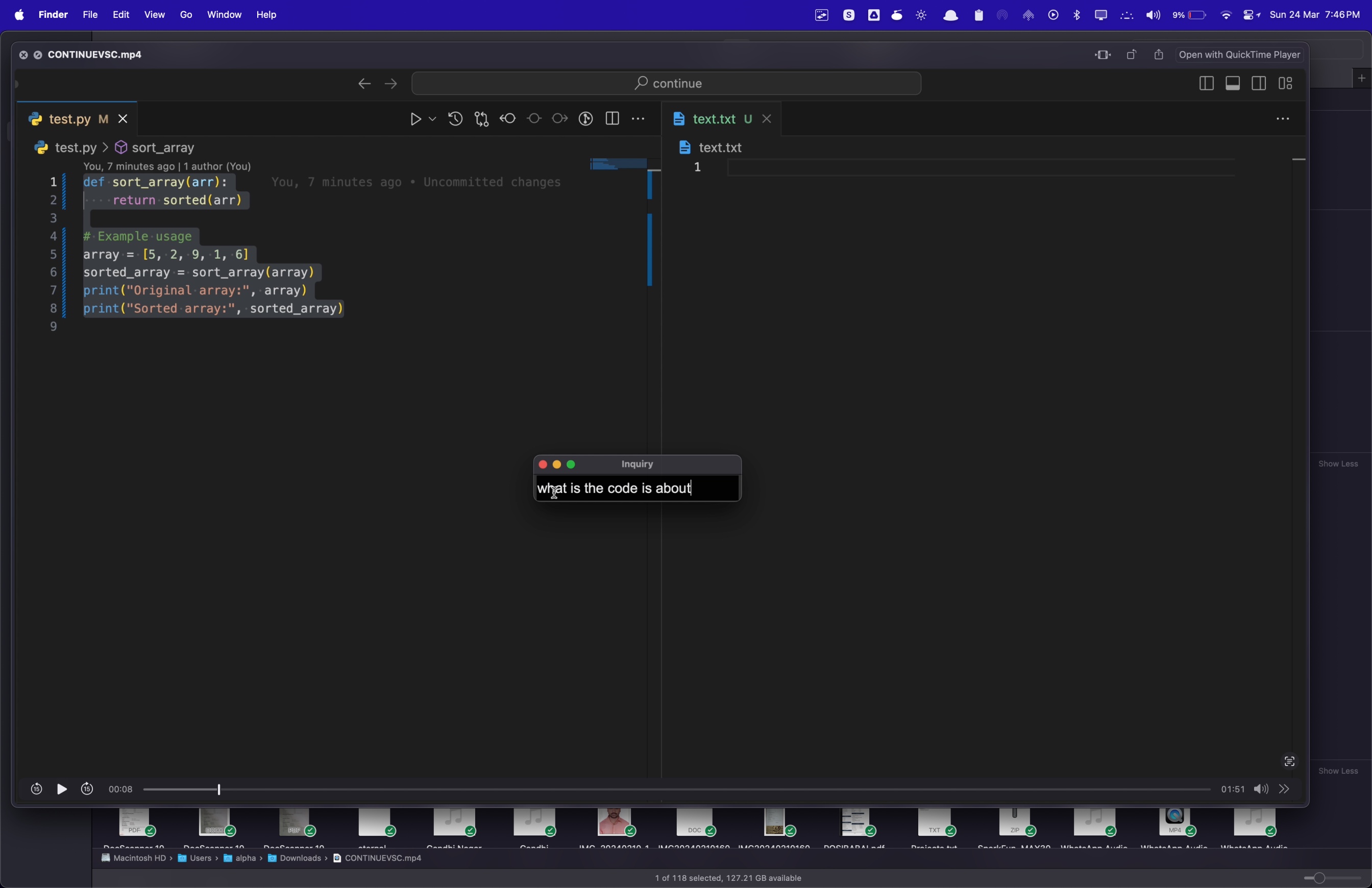The width and height of the screenshot is (1372, 888).
Task: Open the Timeline local history icon
Action: [x=455, y=119]
